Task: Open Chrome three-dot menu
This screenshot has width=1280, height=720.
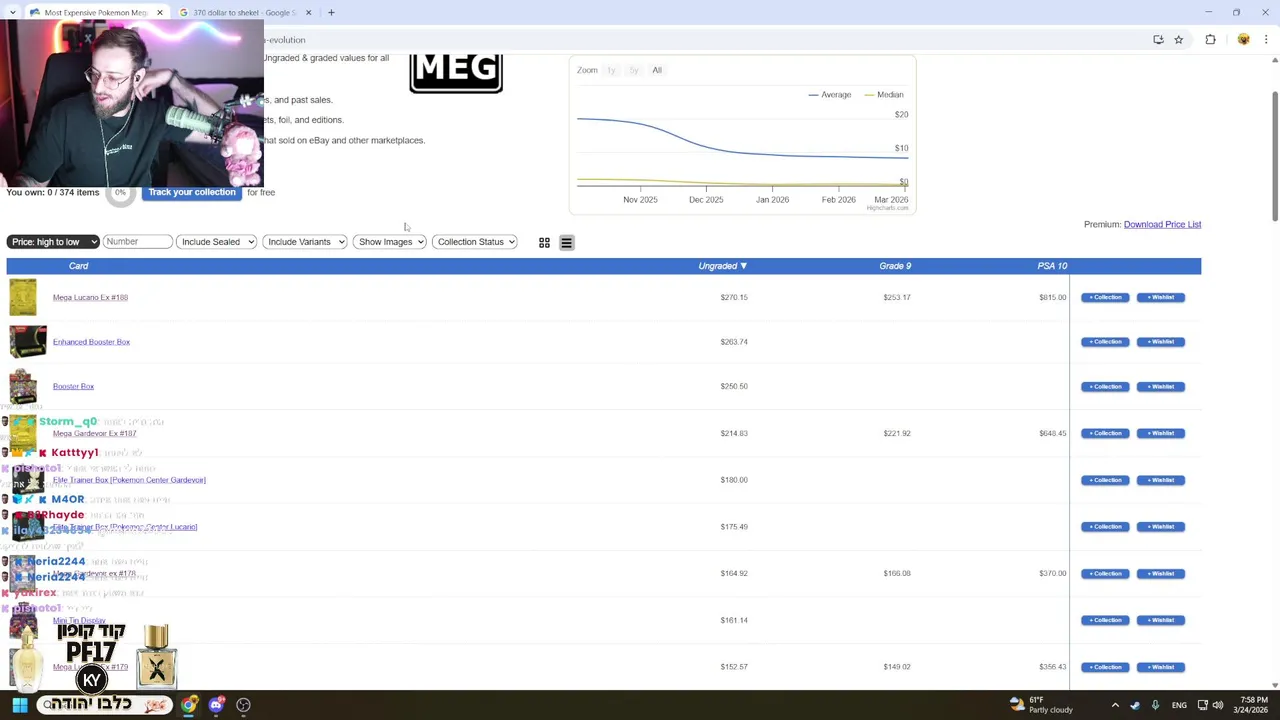Action: point(1266,40)
